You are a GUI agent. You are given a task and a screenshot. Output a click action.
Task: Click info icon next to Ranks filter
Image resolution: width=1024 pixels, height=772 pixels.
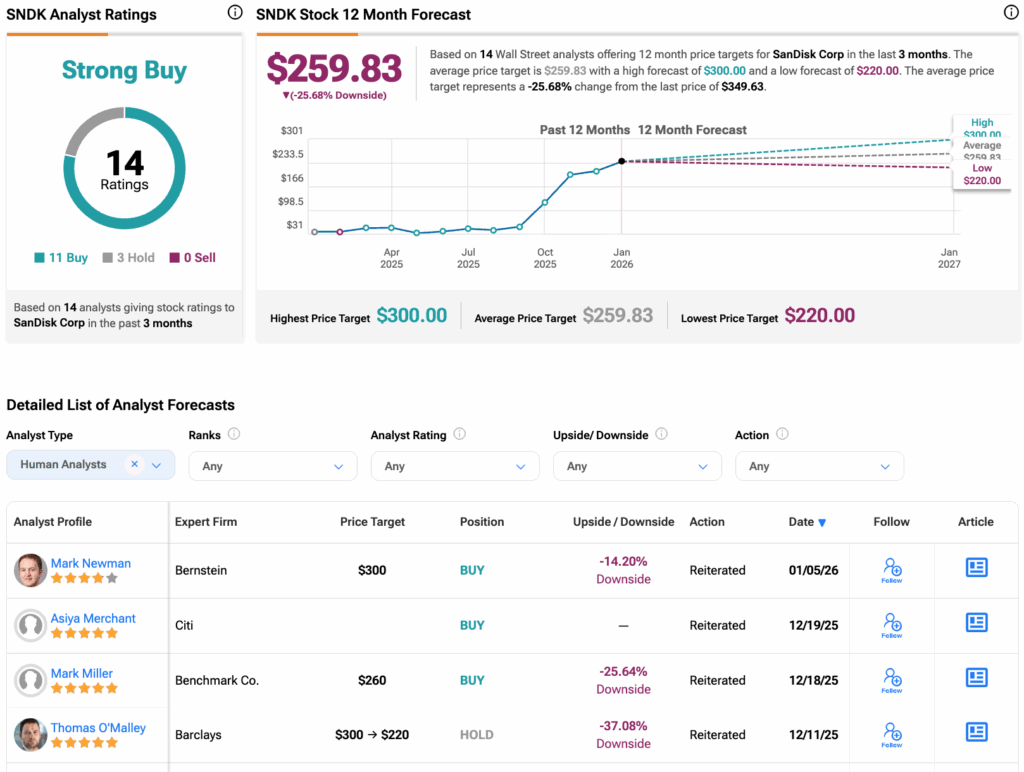point(234,435)
